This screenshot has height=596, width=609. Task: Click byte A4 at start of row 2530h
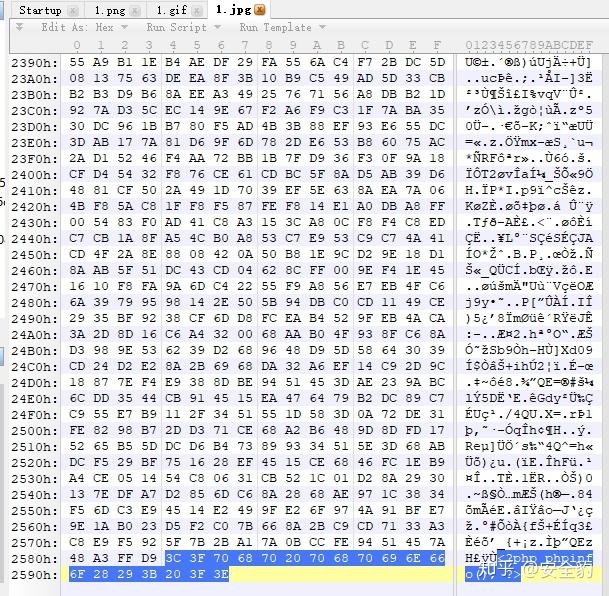pyautogui.click(x=77, y=478)
